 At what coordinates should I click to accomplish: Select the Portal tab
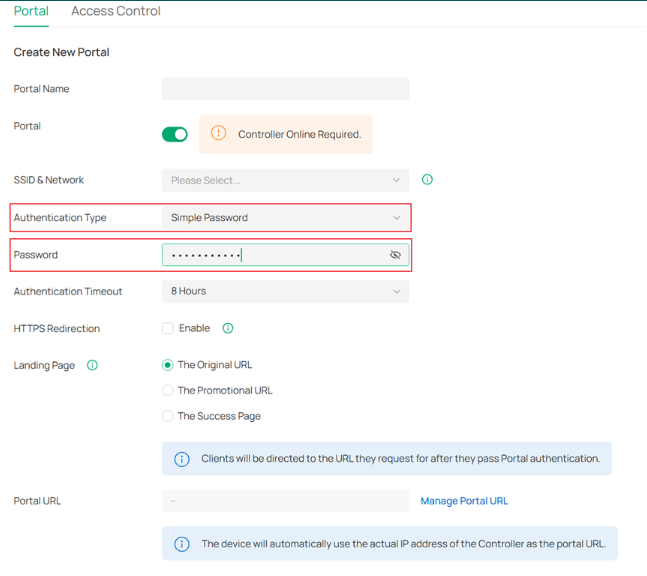pyautogui.click(x=31, y=11)
